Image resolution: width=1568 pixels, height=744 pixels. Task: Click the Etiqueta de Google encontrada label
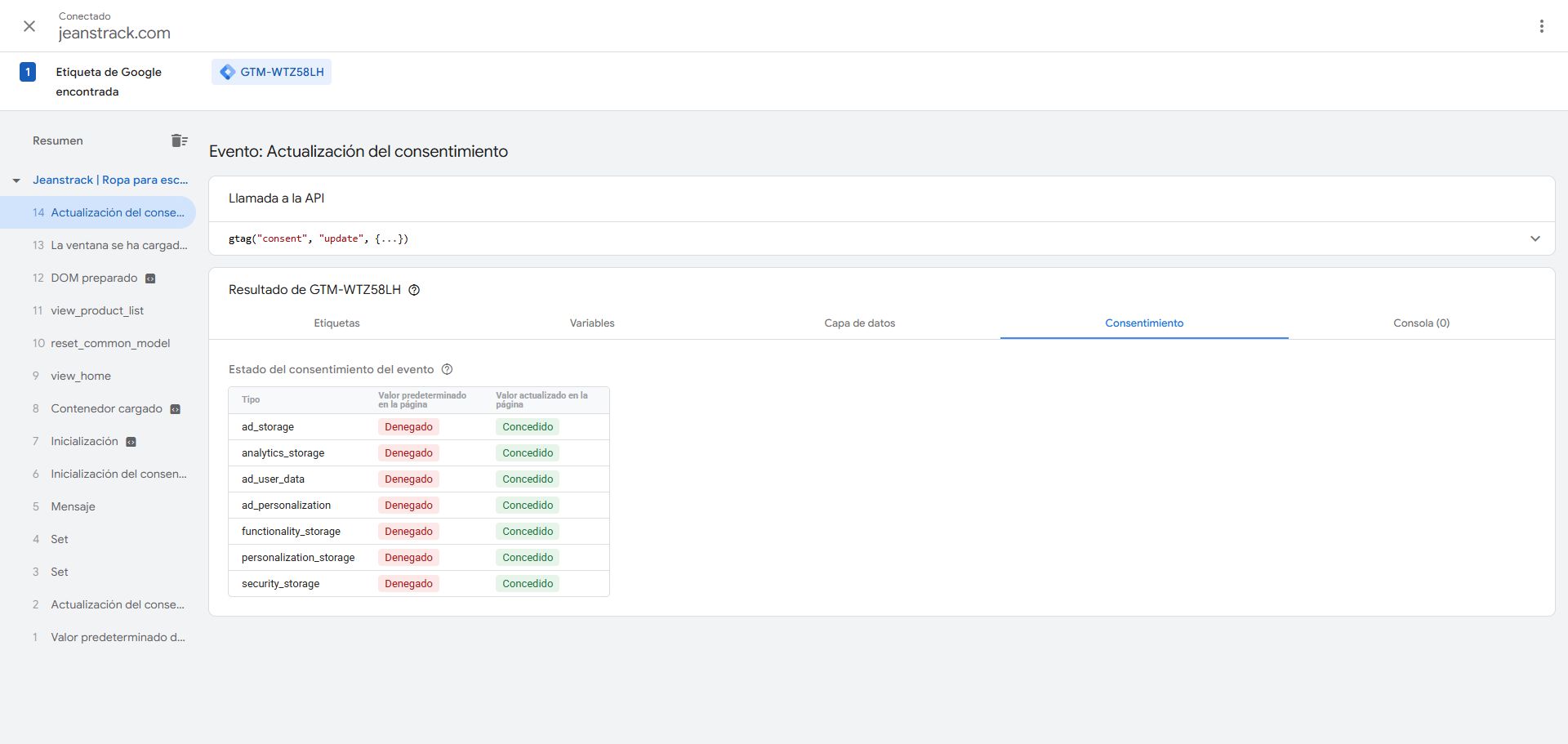tap(109, 82)
